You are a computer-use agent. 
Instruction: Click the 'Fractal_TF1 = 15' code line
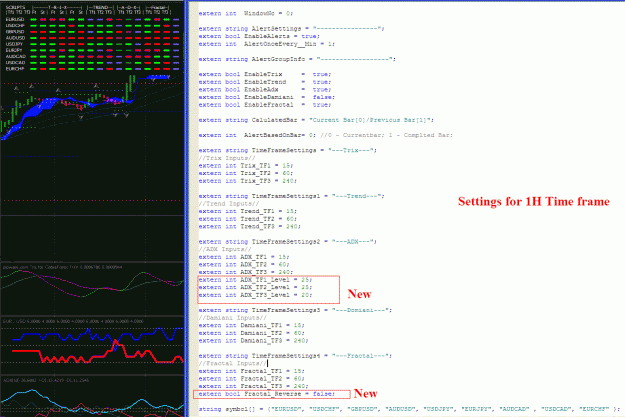252,371
